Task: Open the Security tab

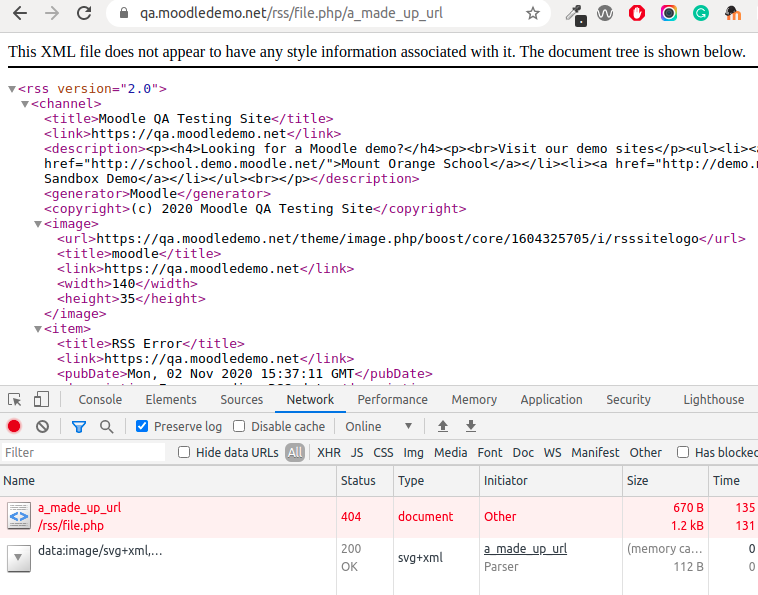Action: (x=628, y=400)
